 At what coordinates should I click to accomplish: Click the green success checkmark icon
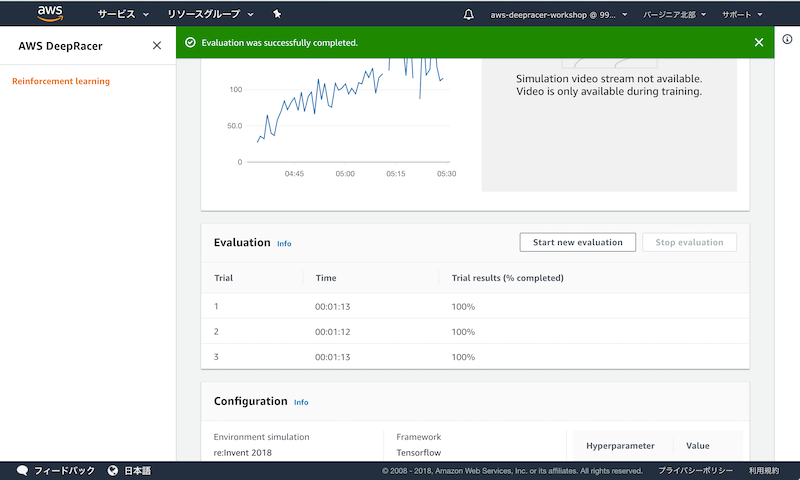point(190,42)
